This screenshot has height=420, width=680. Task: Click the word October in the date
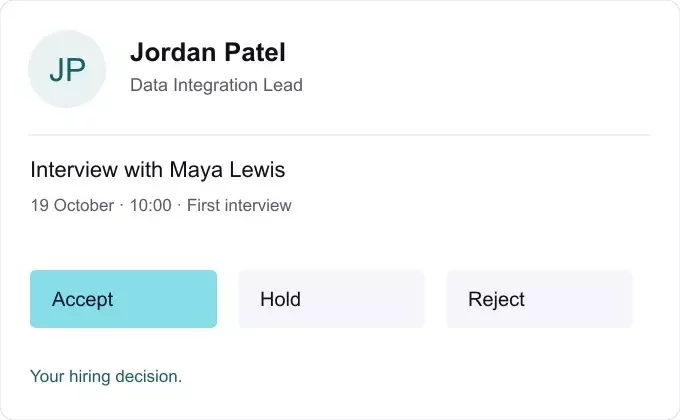click(84, 205)
